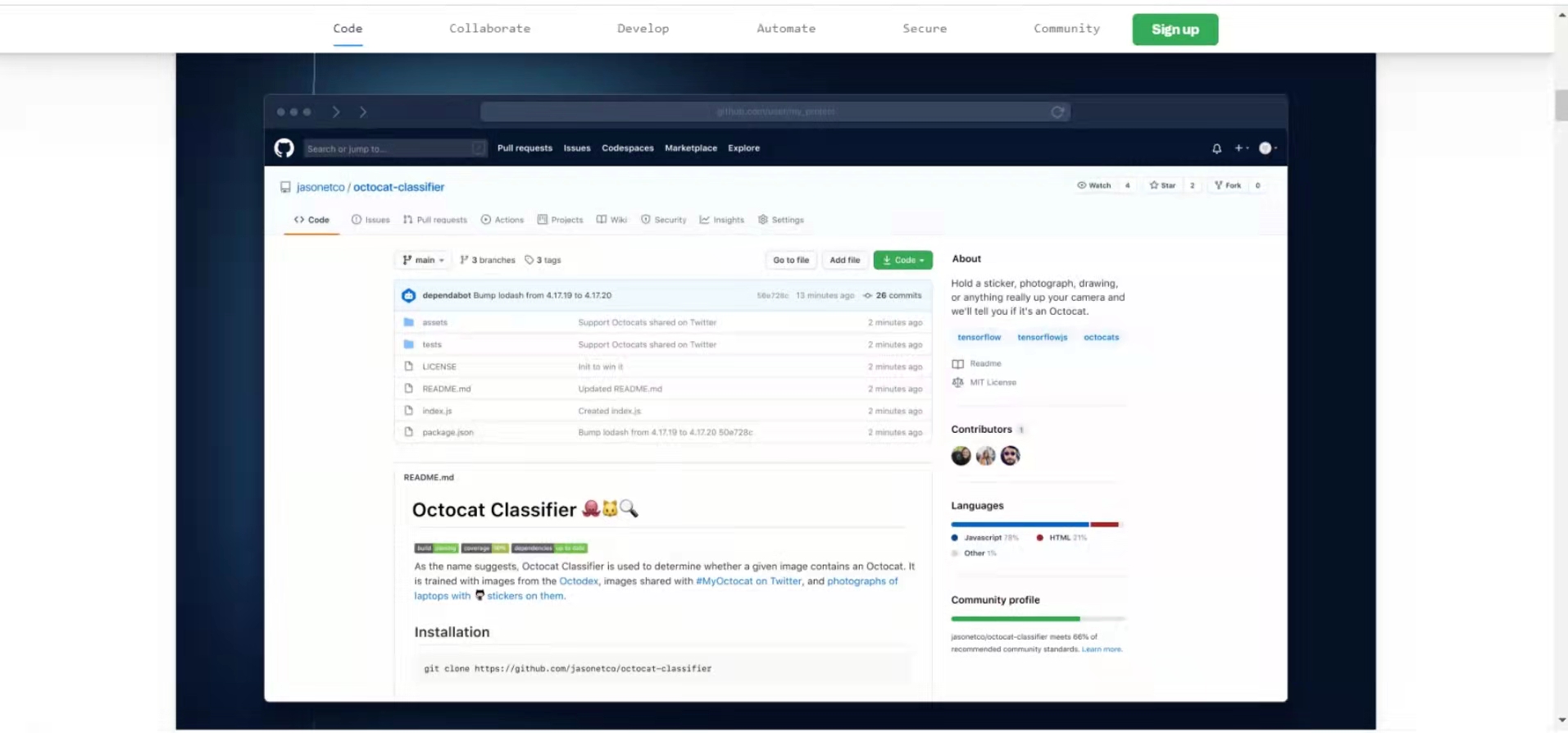Click the branch icon next to 3 branches
This screenshot has height=733, width=1568.
pyautogui.click(x=464, y=260)
